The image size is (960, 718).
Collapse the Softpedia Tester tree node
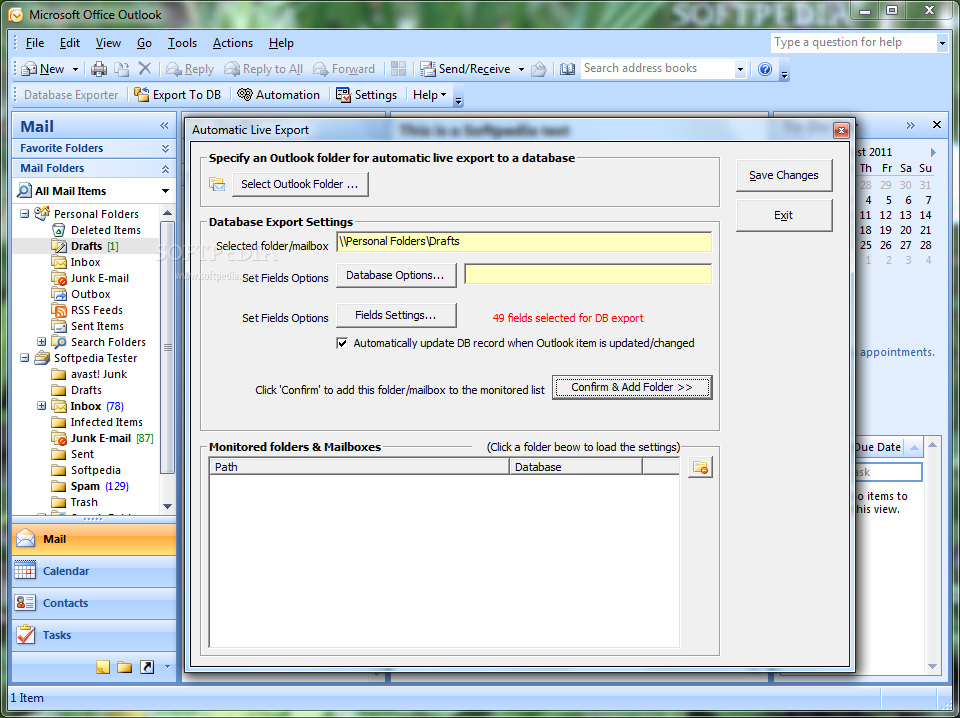tap(24, 357)
